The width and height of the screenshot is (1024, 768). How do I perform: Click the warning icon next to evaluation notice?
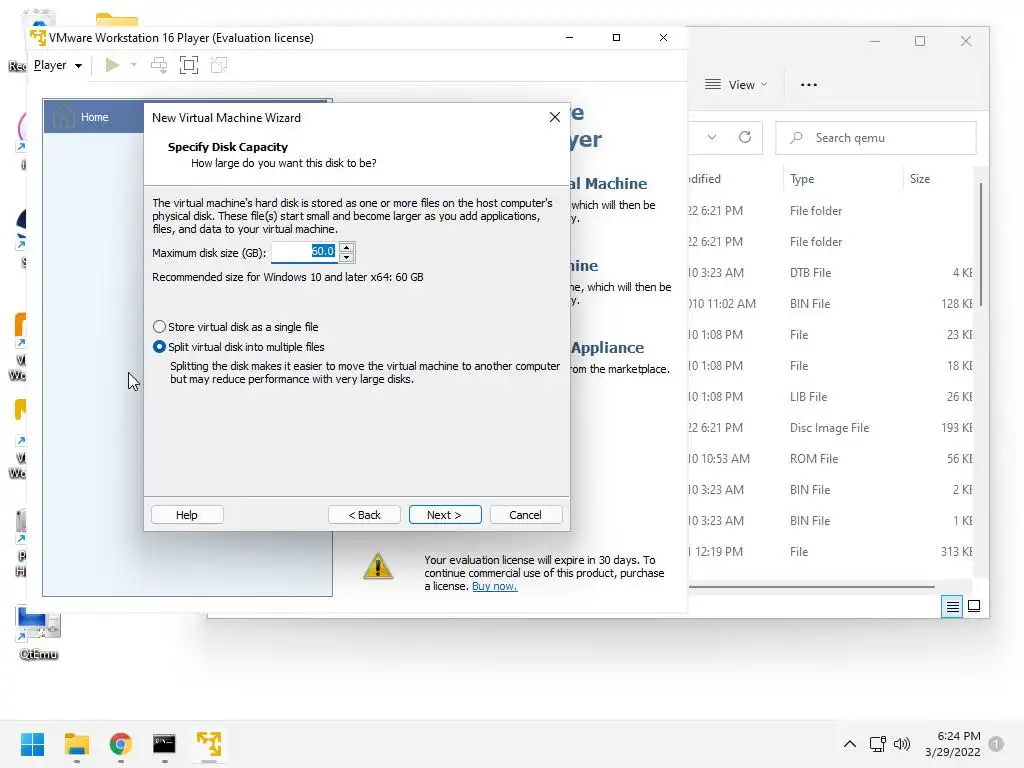[378, 566]
